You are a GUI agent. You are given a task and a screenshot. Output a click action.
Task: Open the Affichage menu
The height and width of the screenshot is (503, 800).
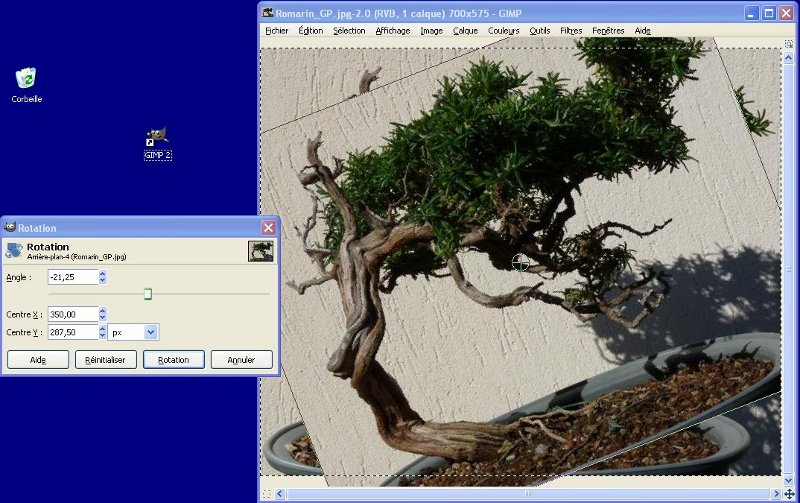pyautogui.click(x=392, y=31)
